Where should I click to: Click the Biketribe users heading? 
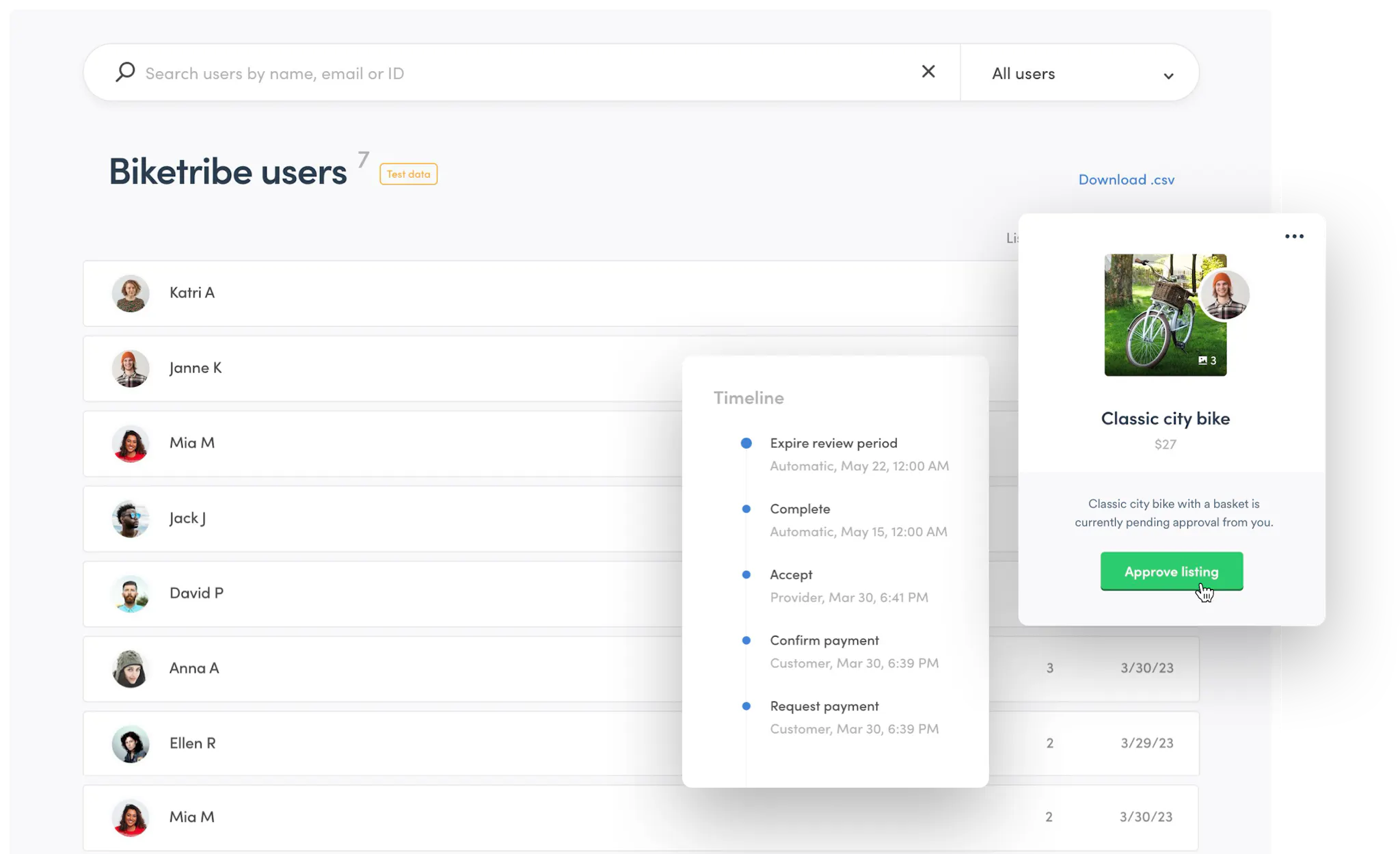point(228,171)
